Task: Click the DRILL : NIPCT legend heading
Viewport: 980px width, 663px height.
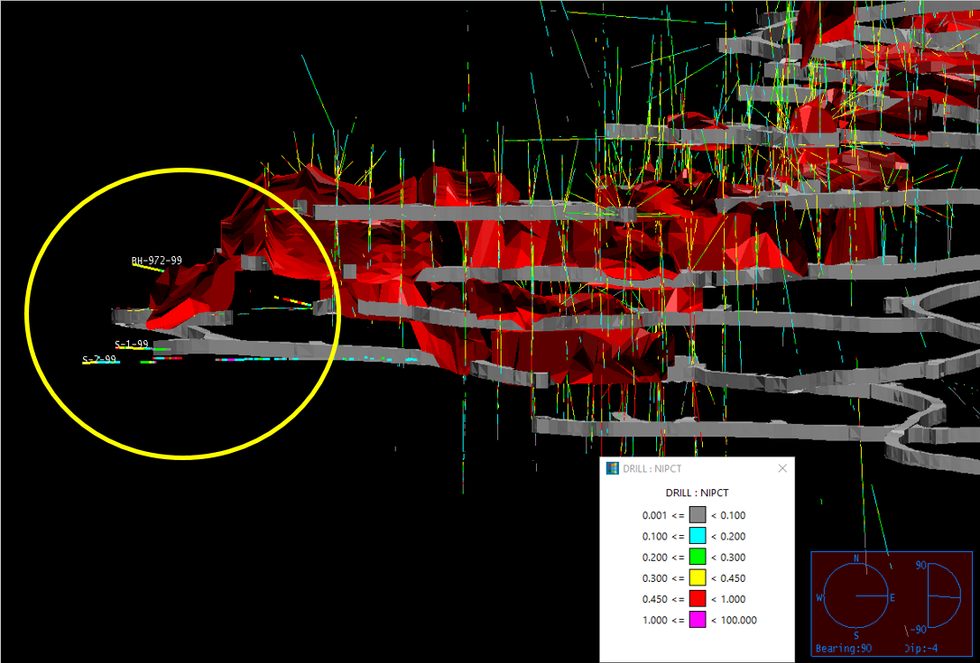Action: (697, 493)
